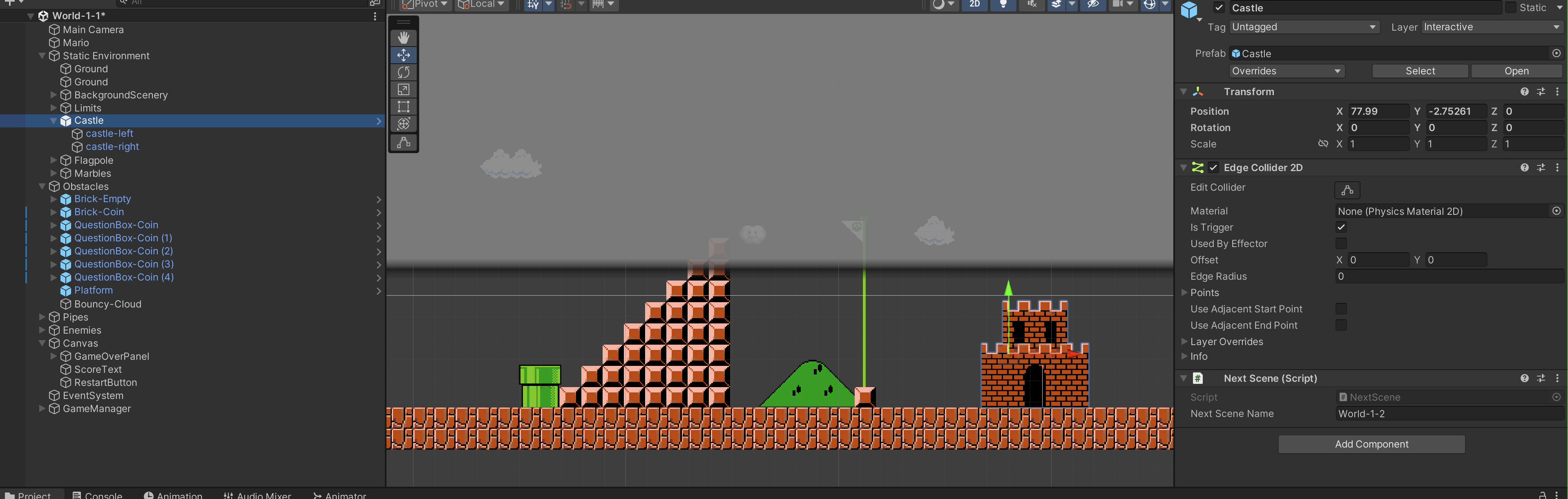The height and width of the screenshot is (499, 1568).
Task: Select Mario in hierarchy
Action: click(x=76, y=43)
